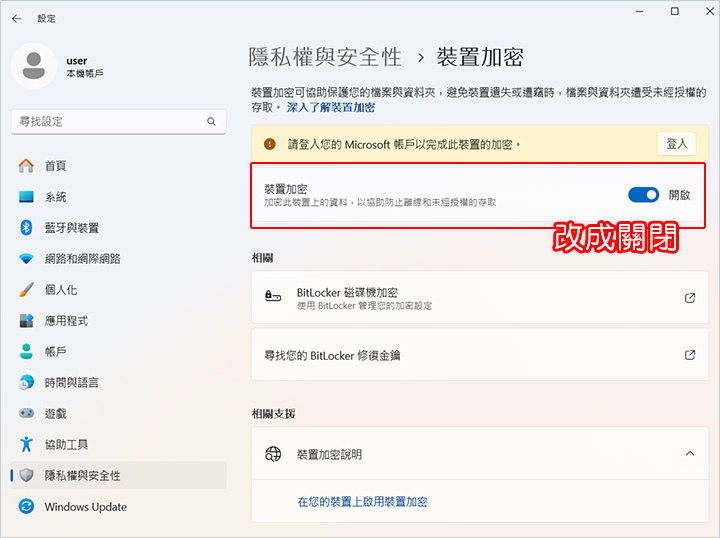
Task: Open the BitLocker 磁碟機加密 row
Action: point(480,297)
